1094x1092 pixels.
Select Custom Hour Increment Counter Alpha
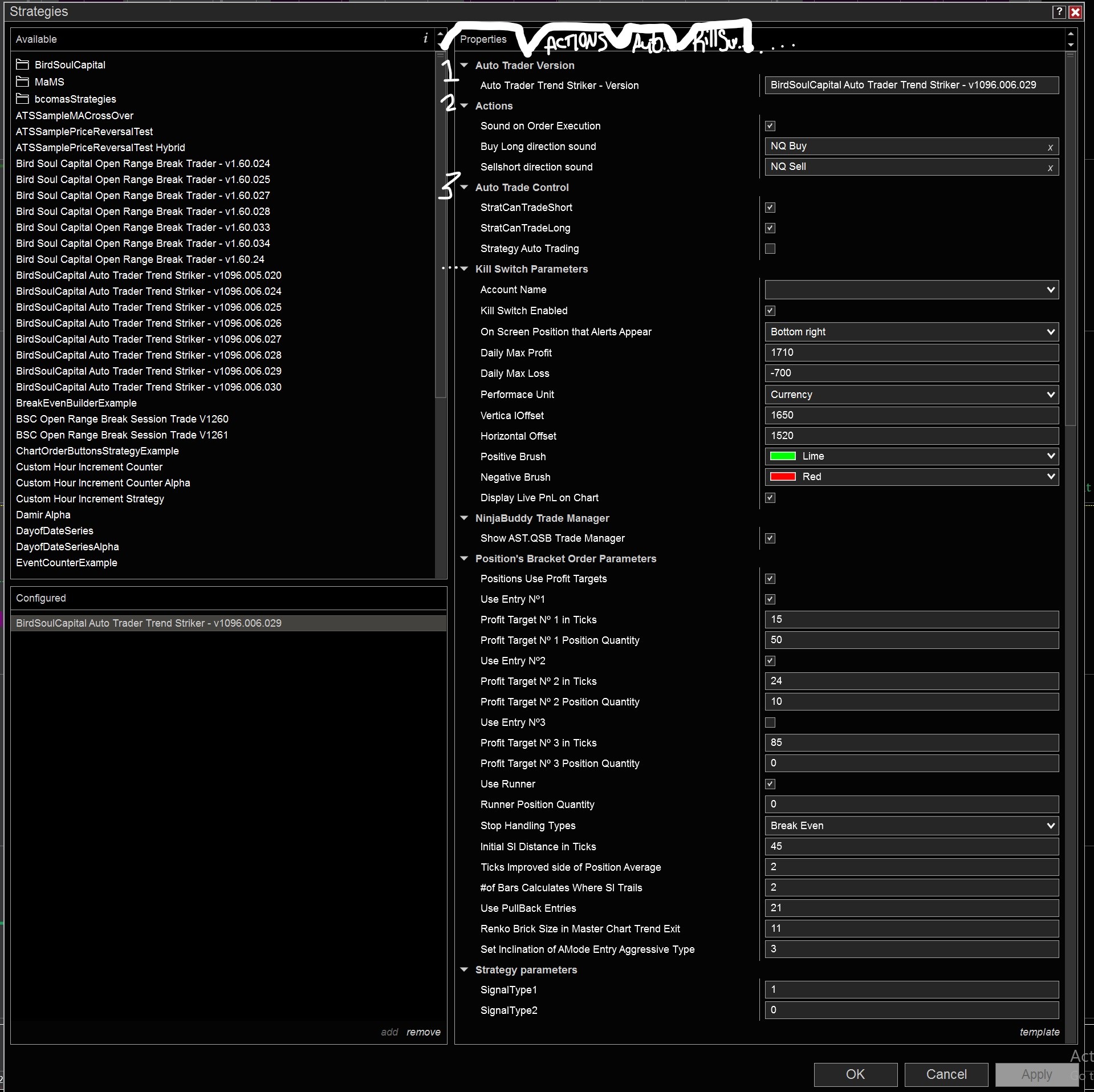[x=103, y=483]
